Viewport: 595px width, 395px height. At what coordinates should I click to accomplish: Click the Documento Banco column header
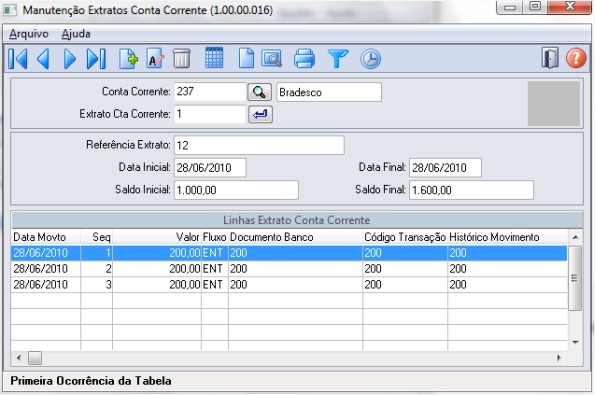pos(296,237)
